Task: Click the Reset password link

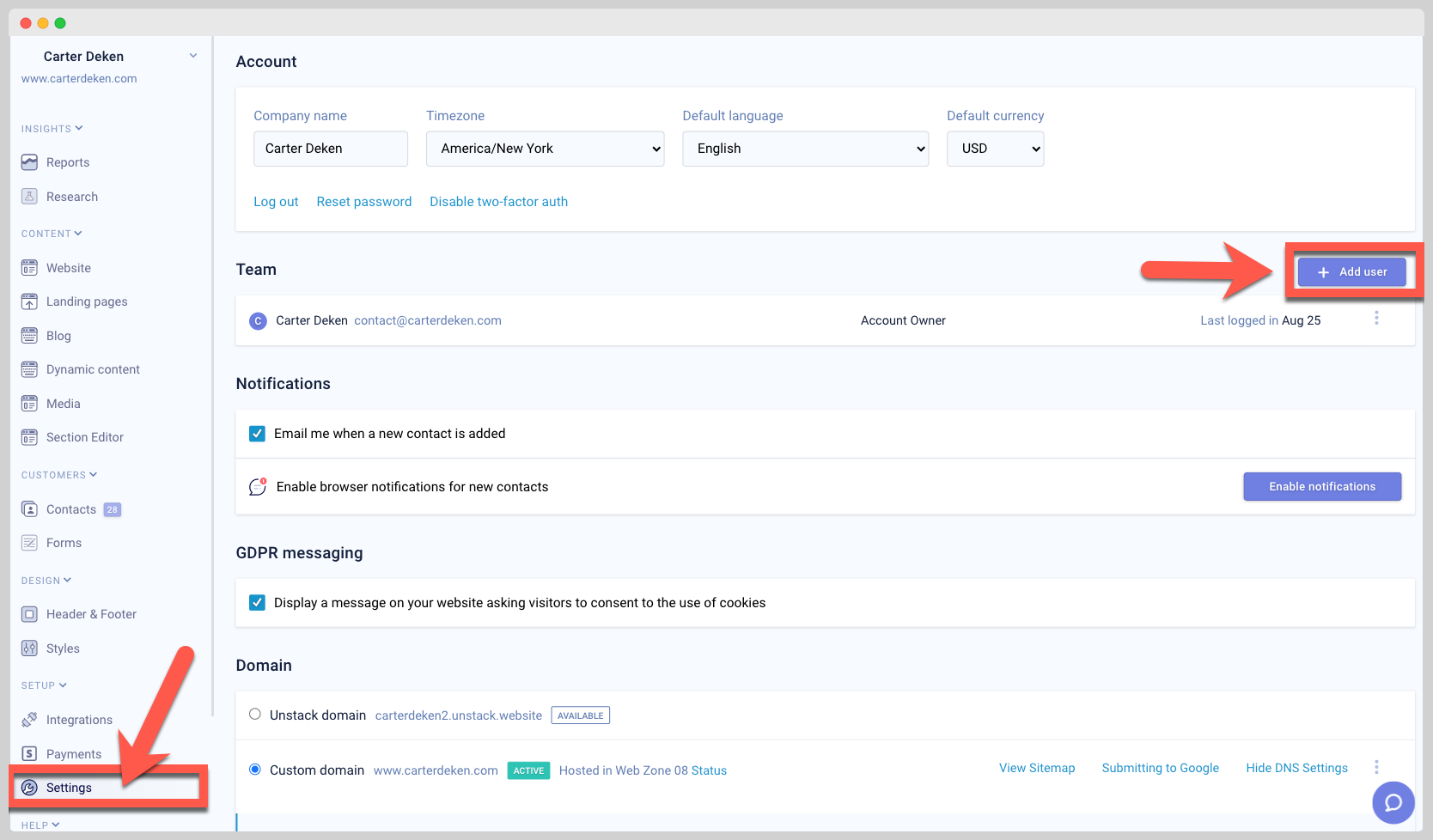Action: (363, 202)
